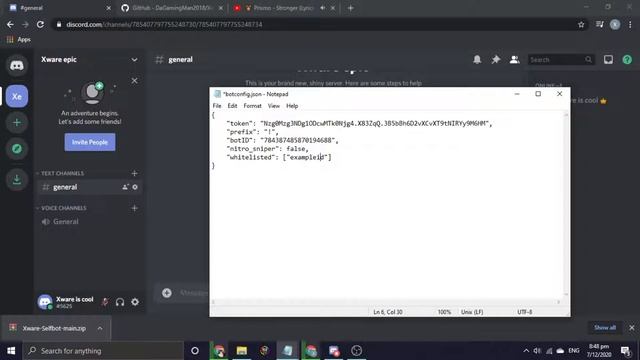Select the Xe server icon
The width and height of the screenshot is (640, 360).
tap(17, 96)
